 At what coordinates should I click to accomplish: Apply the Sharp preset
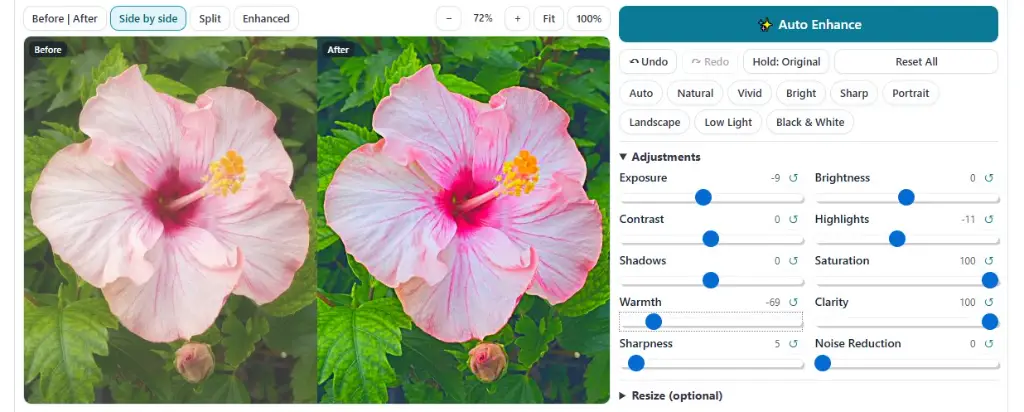click(x=854, y=93)
